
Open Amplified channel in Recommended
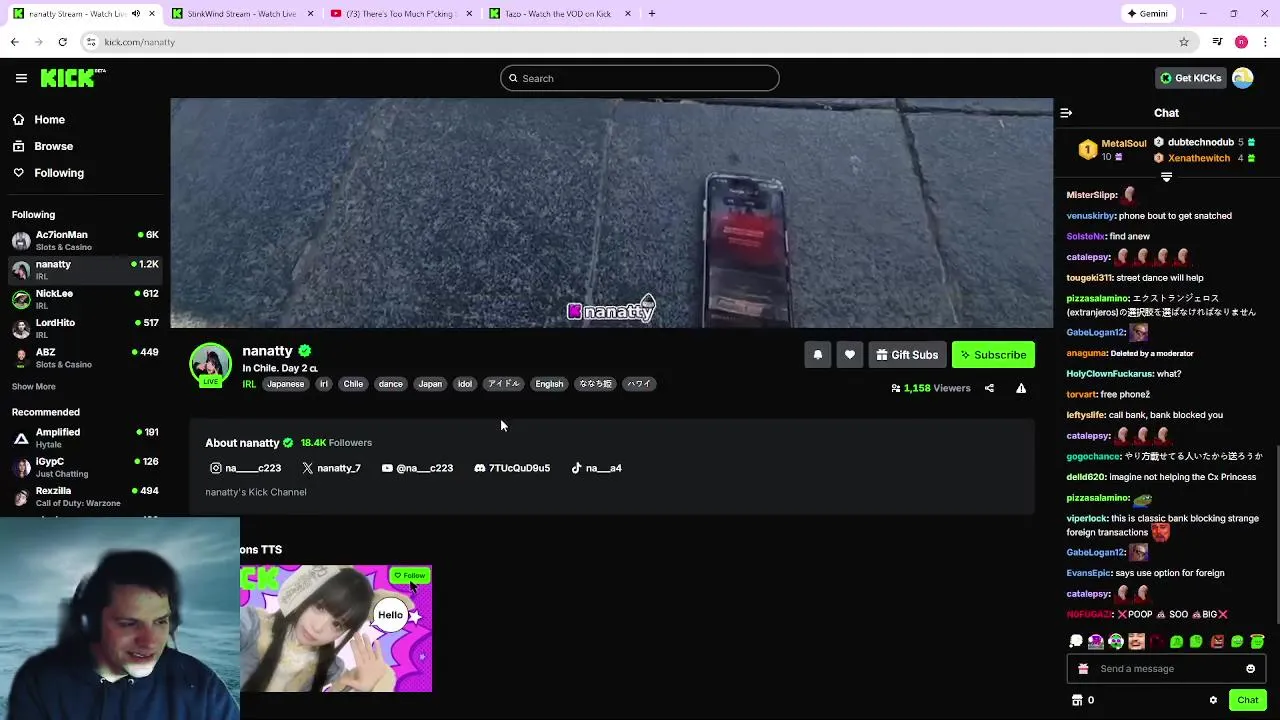click(85, 438)
